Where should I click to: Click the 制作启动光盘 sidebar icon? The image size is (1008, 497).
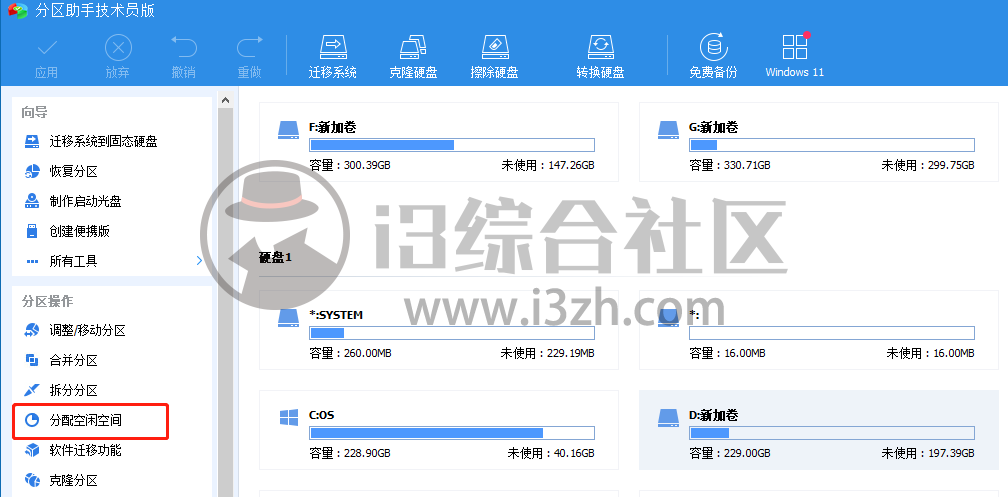pos(32,201)
